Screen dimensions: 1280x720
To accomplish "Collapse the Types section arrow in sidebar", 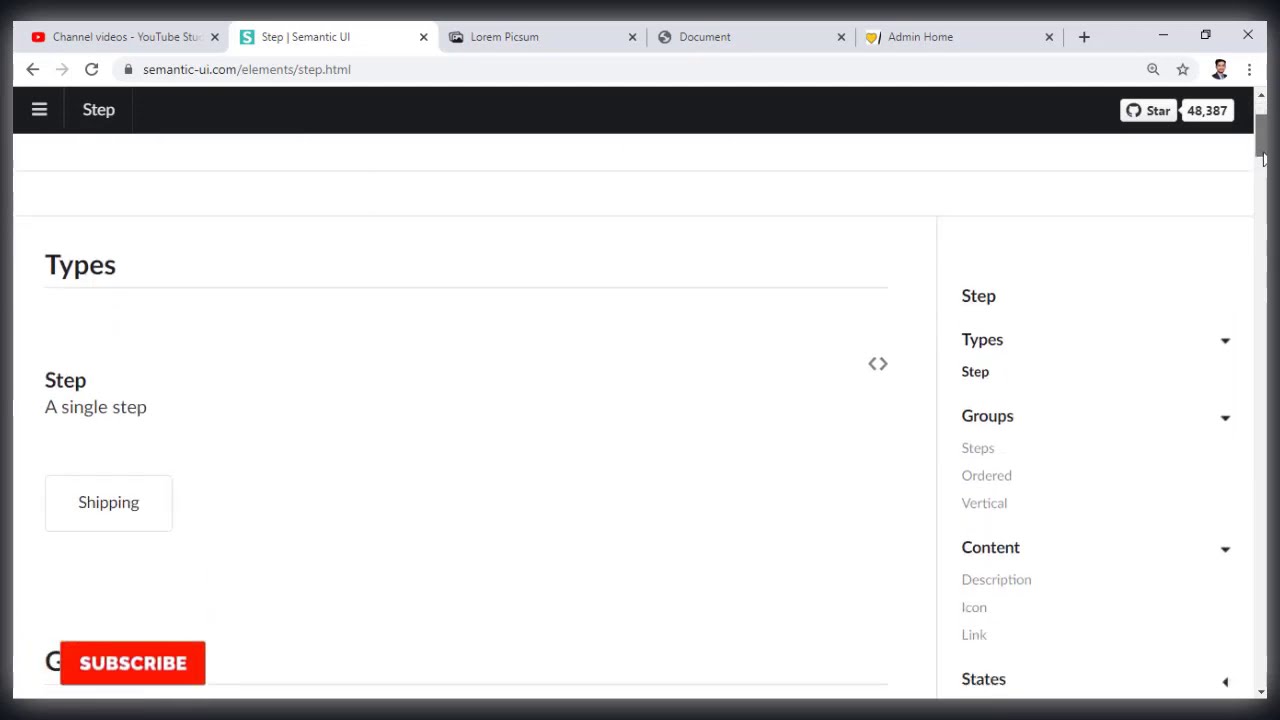I will pyautogui.click(x=1225, y=341).
